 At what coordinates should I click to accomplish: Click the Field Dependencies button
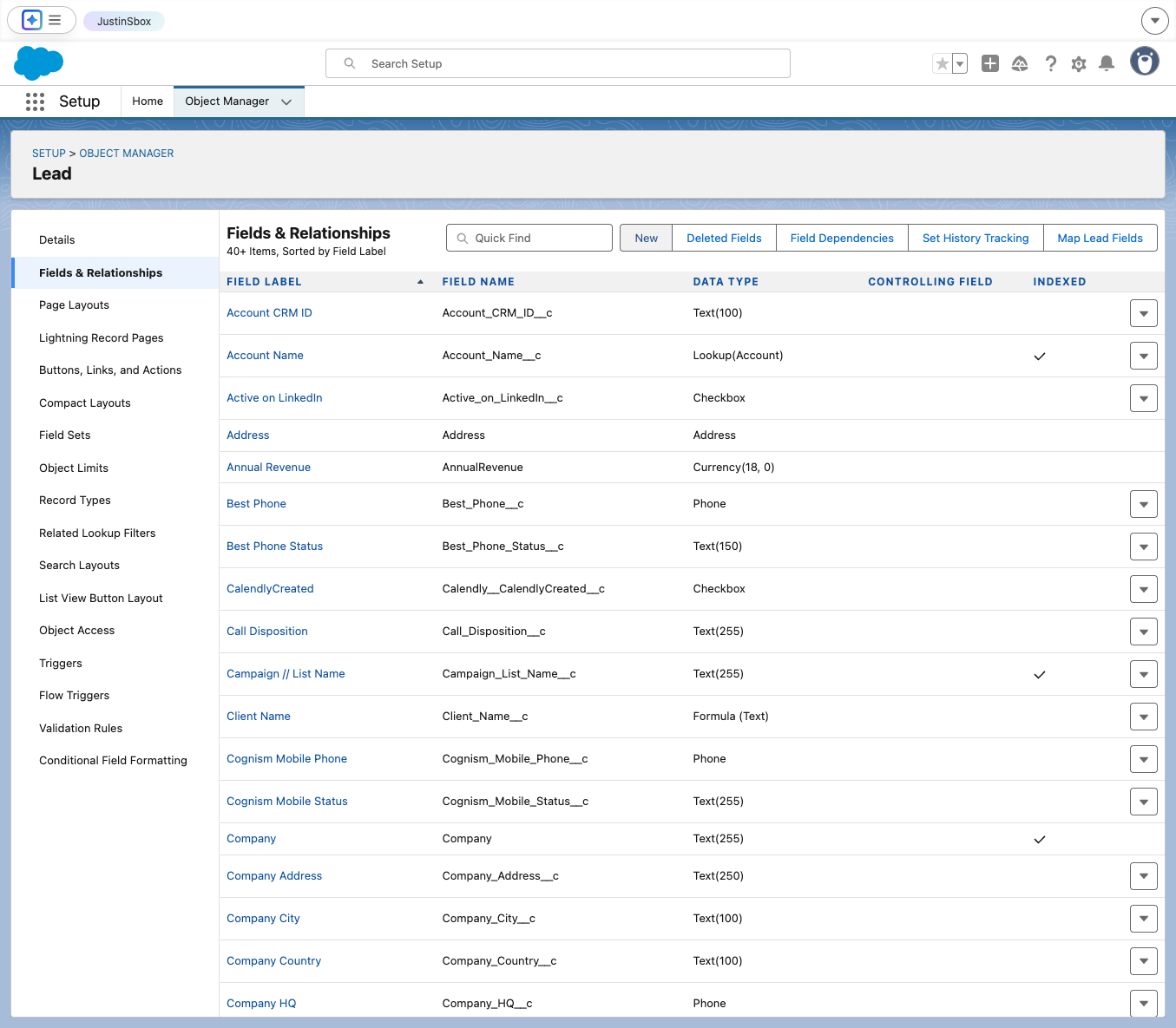(842, 239)
